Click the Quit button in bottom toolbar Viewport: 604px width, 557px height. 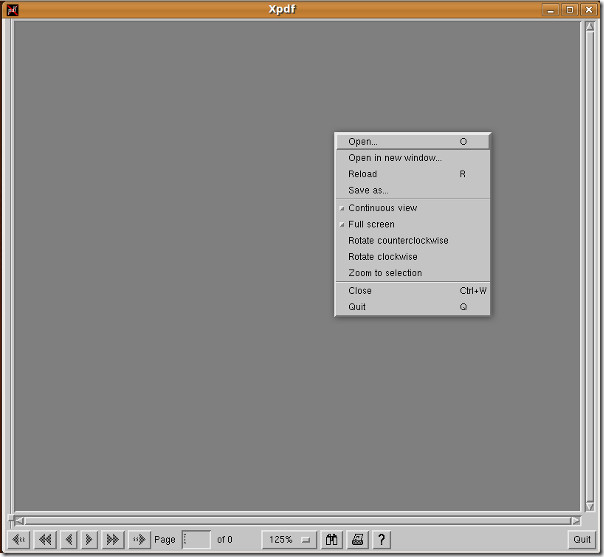click(582, 540)
